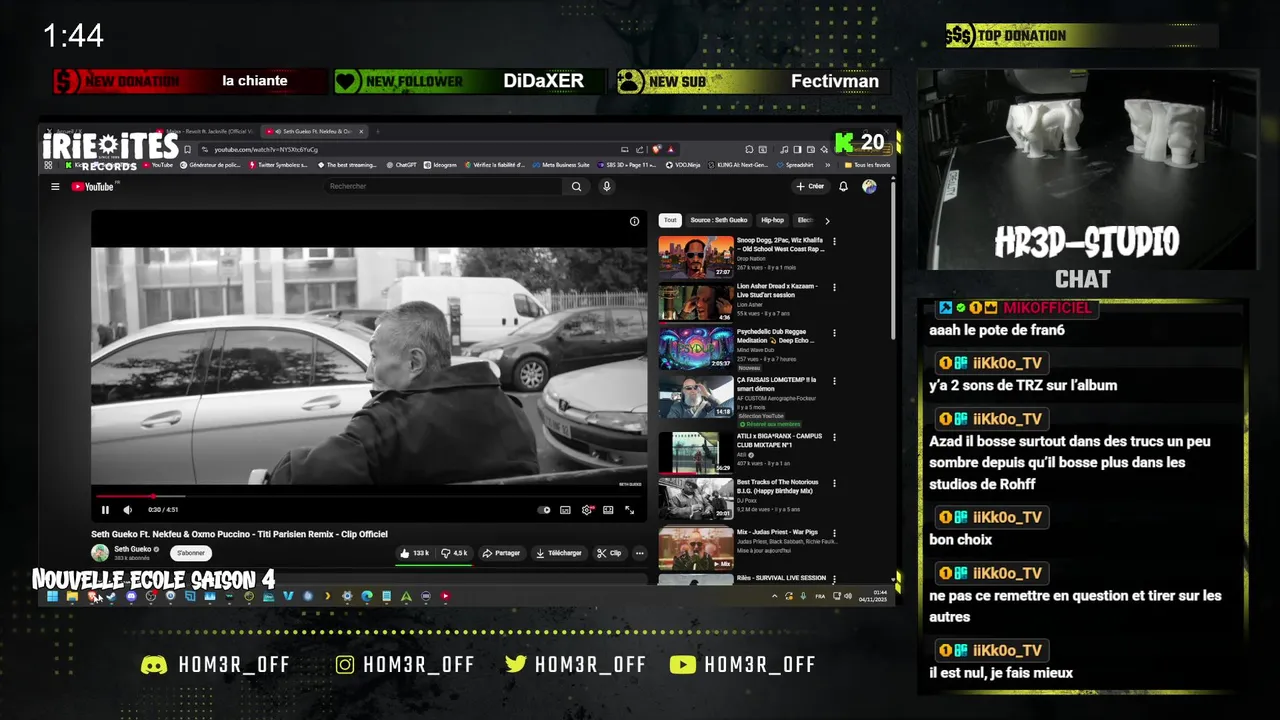Viewport: 1280px width, 720px height.
Task: Open options menu for Lion Asher Dread video
Action: (835, 288)
